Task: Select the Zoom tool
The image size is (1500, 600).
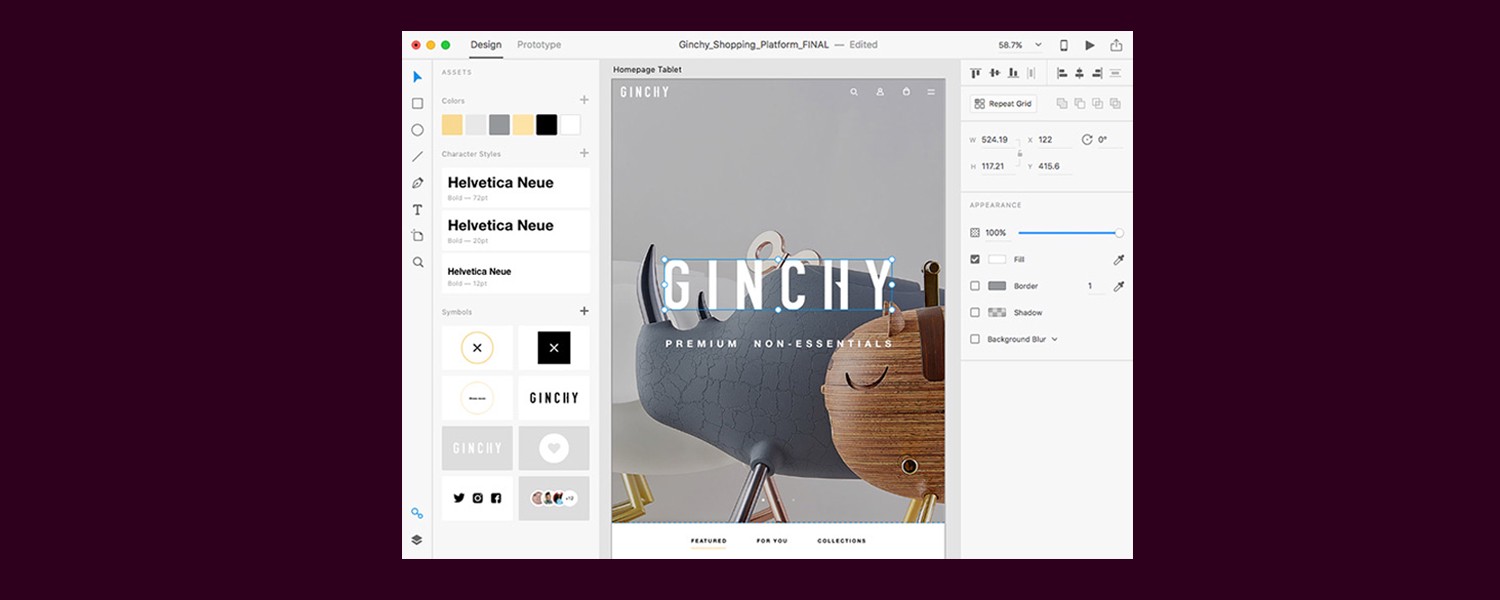Action: tap(417, 262)
